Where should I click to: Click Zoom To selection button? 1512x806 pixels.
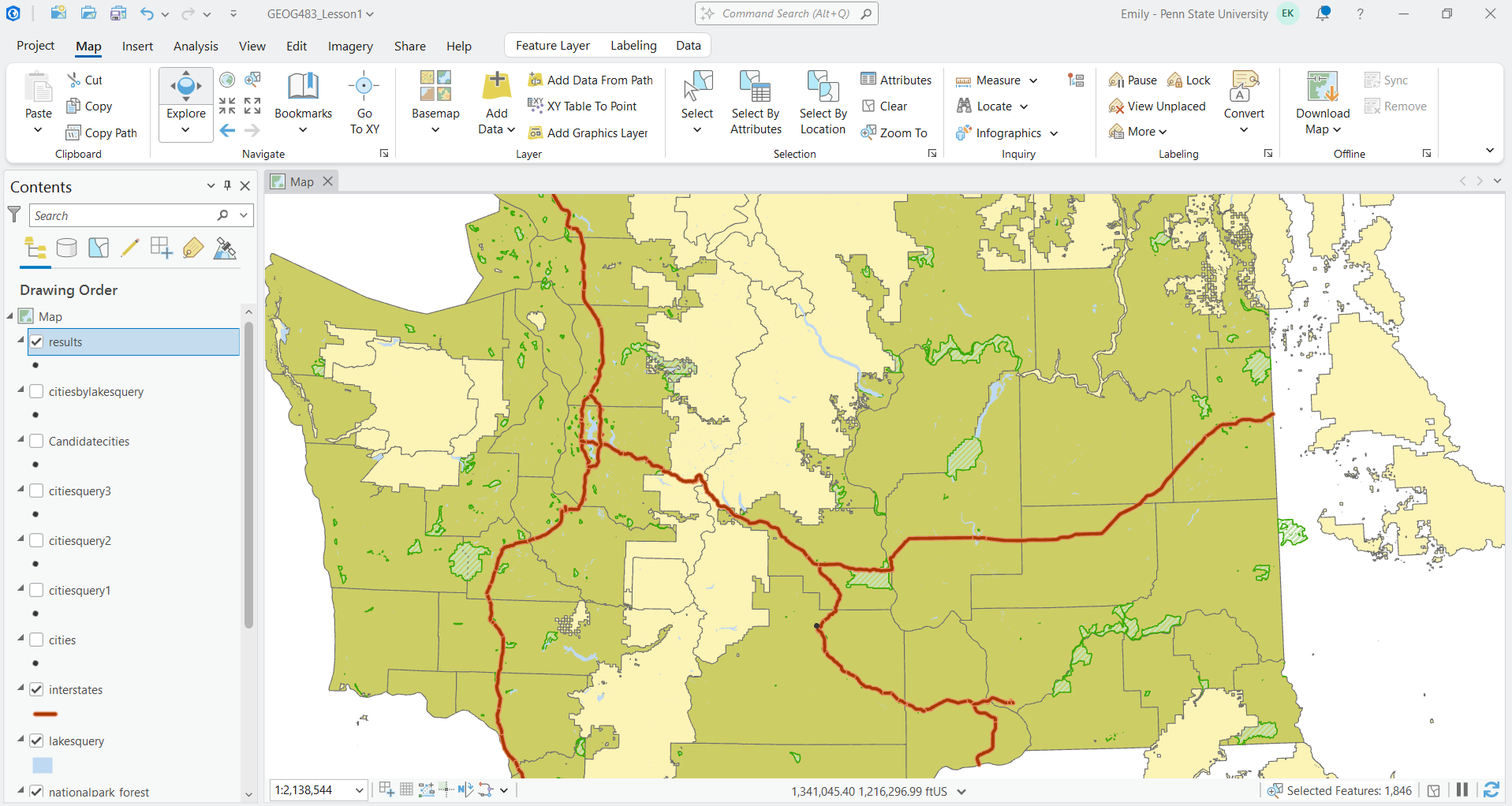point(894,133)
